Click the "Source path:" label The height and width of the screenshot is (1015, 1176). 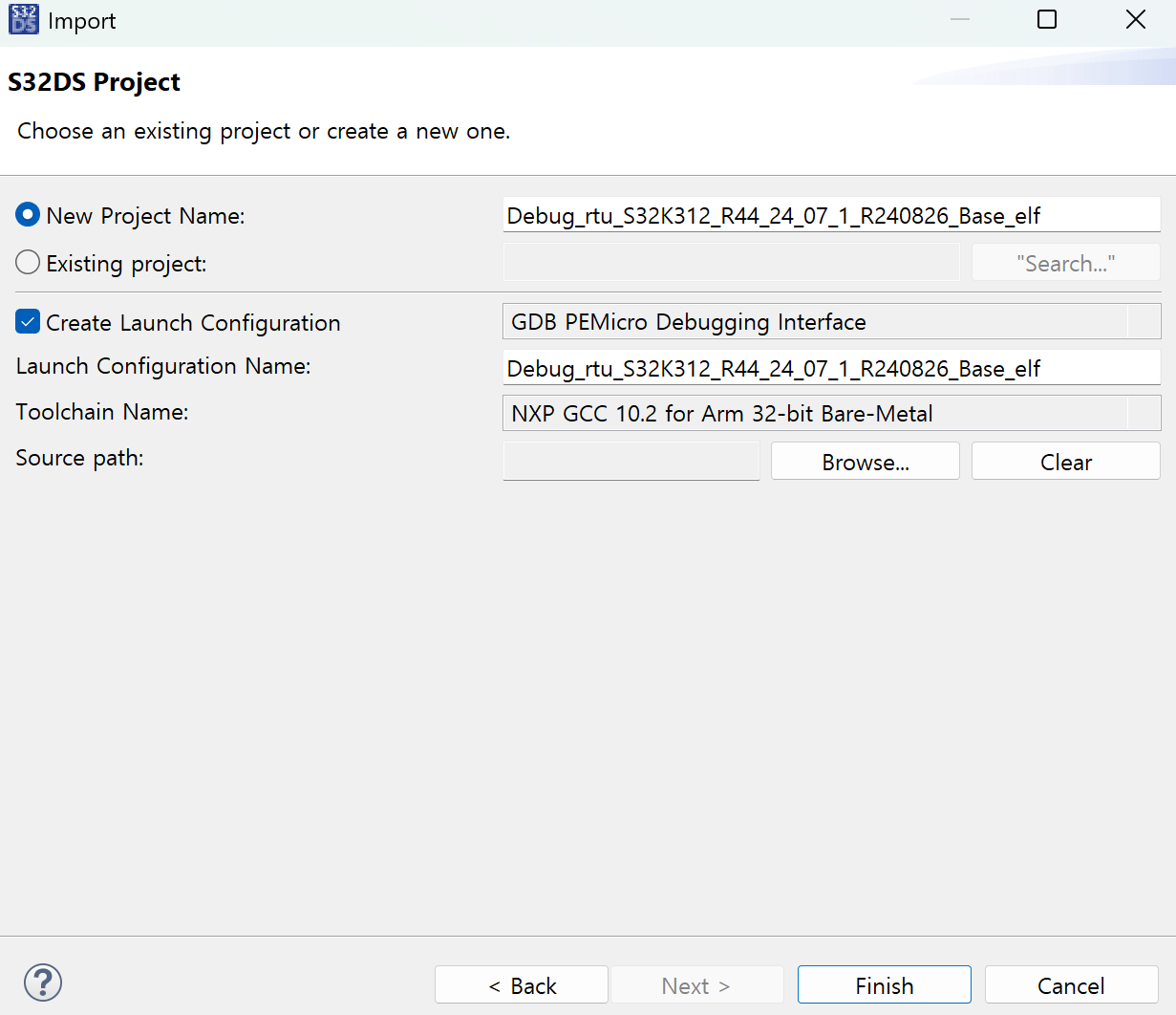(79, 458)
